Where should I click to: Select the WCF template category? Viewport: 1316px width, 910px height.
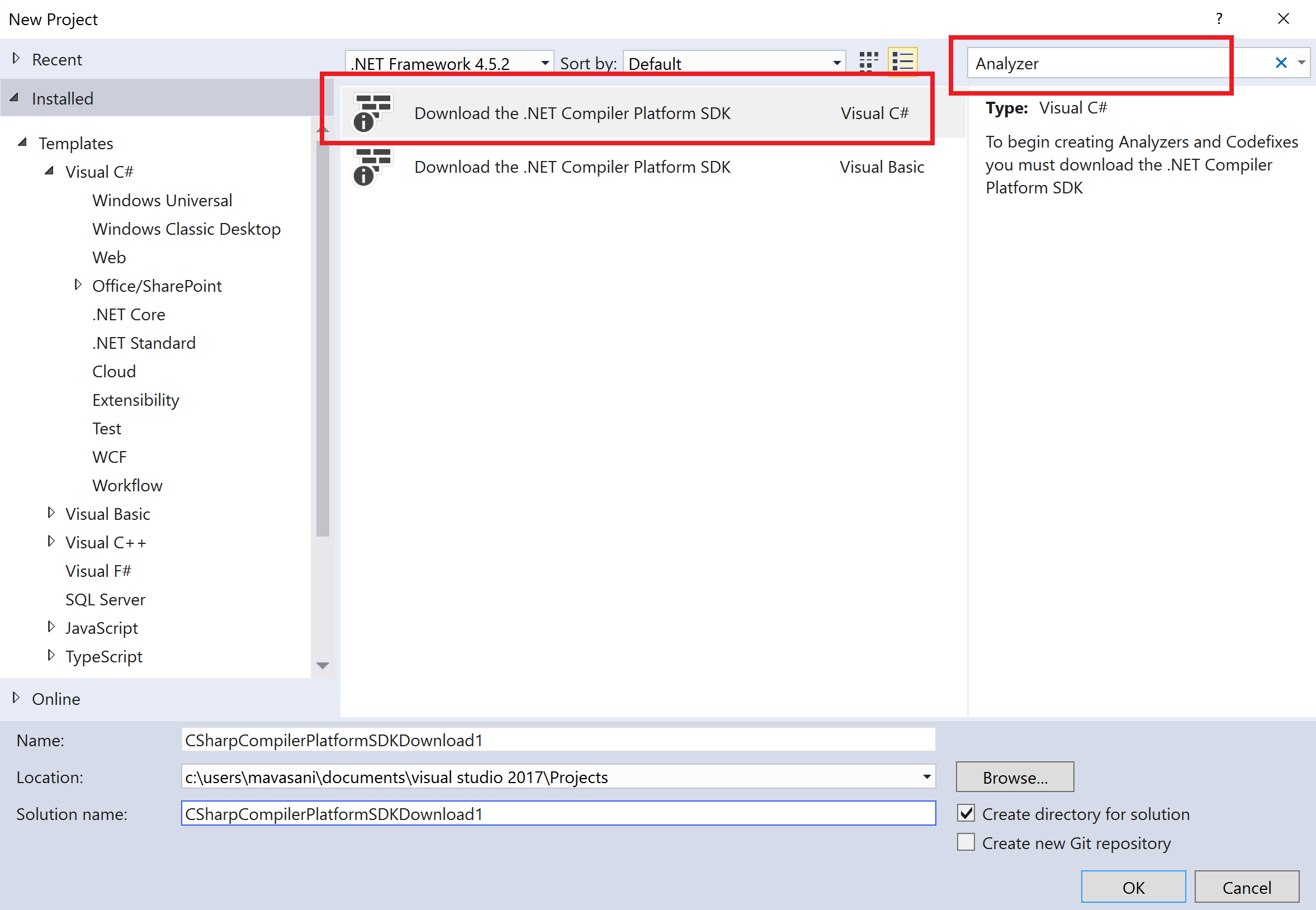point(109,457)
